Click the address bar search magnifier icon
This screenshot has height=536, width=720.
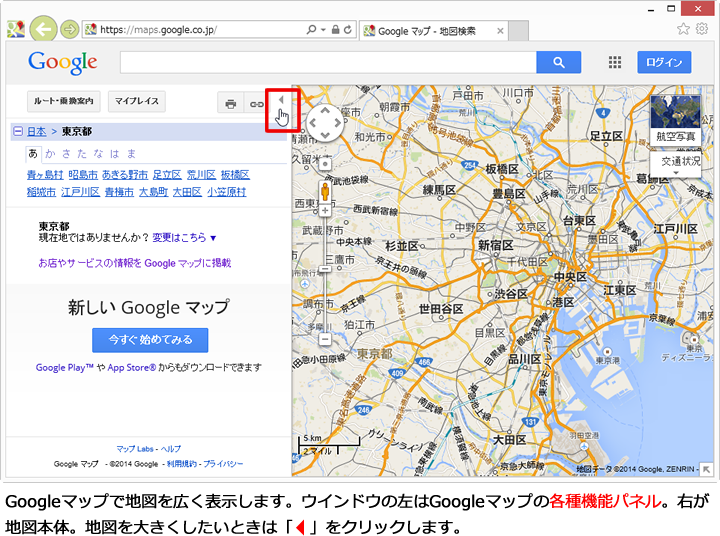[311, 30]
